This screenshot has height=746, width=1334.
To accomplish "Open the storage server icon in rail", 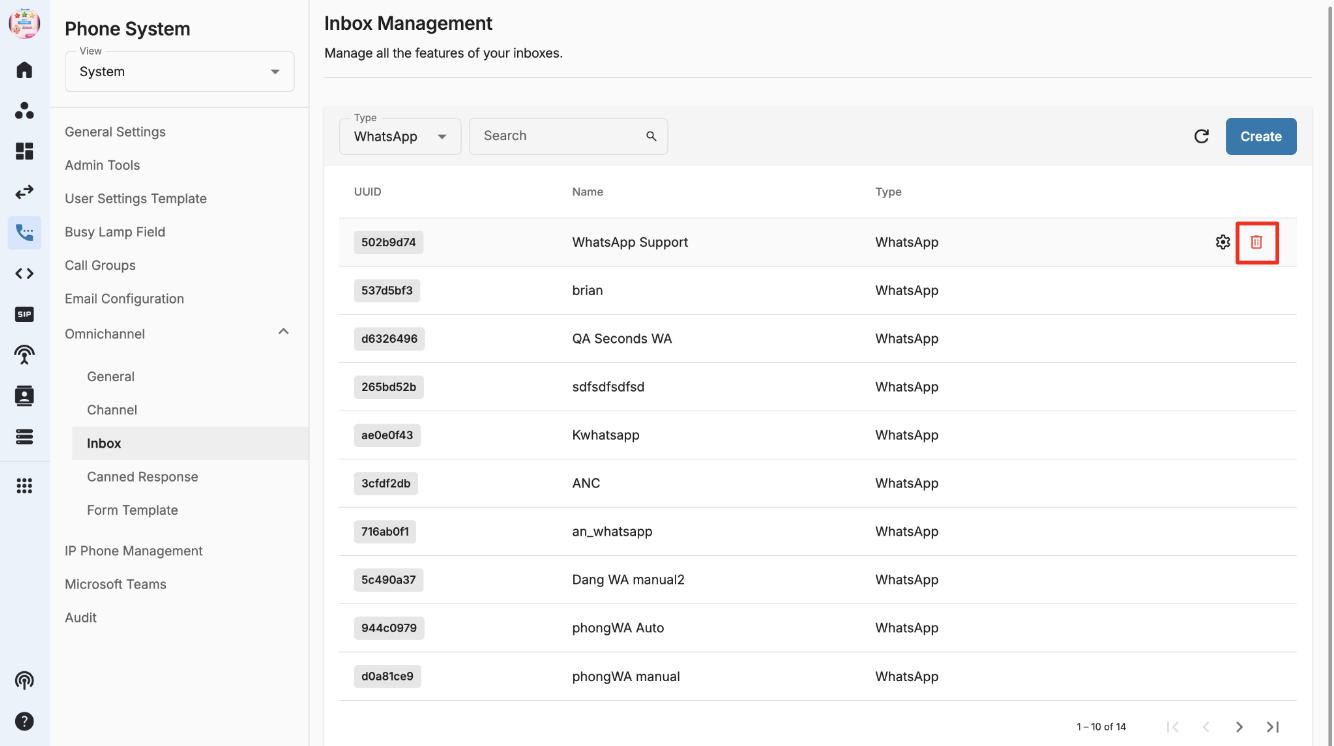I will (x=24, y=437).
